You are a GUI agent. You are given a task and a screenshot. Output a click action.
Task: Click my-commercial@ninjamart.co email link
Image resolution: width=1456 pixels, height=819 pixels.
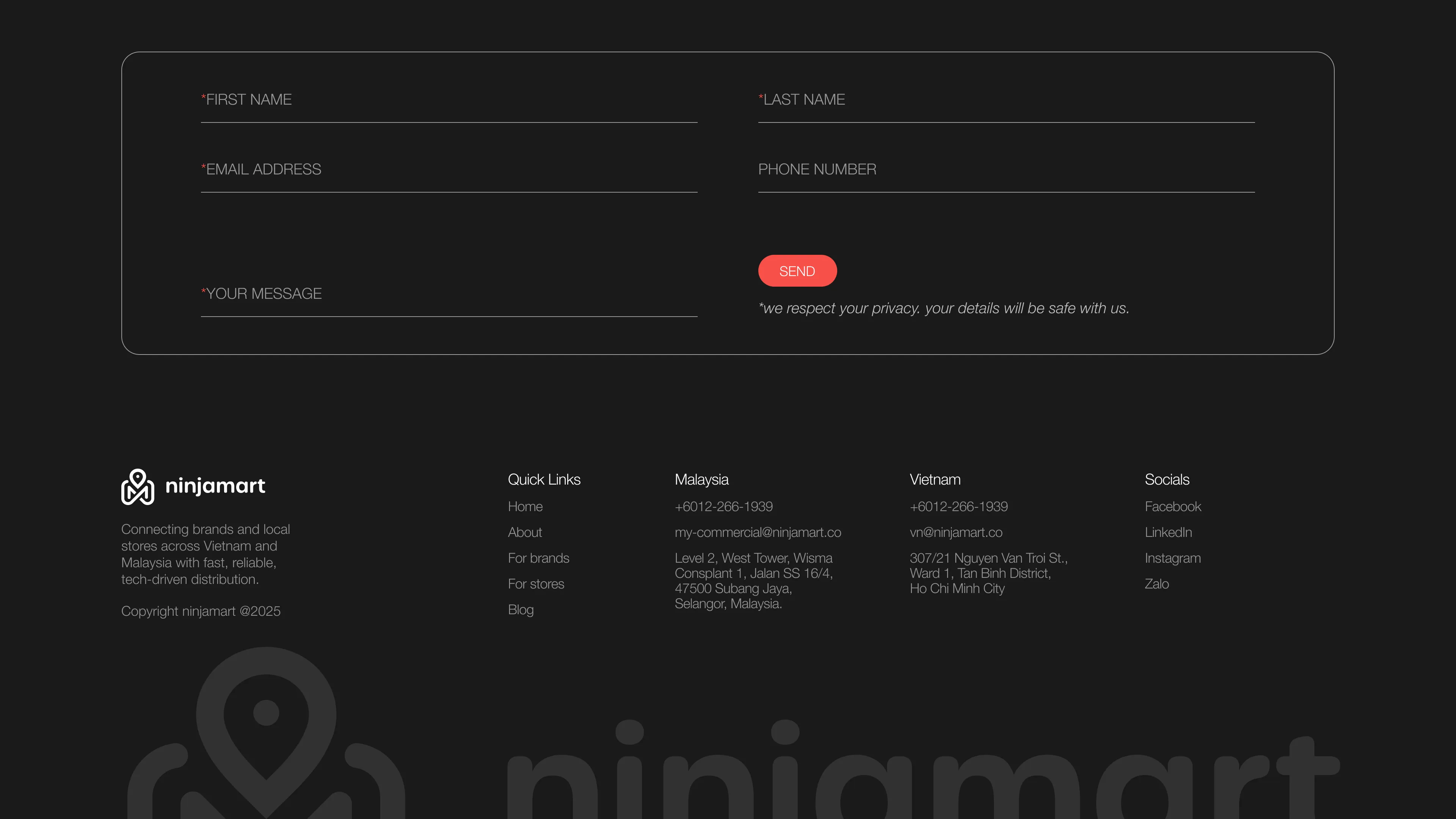pyautogui.click(x=758, y=532)
